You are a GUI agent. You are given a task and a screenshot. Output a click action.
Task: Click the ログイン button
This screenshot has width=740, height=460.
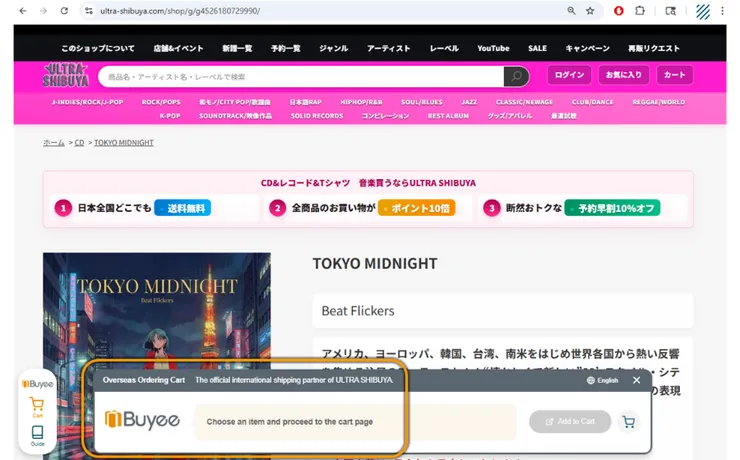tap(569, 75)
